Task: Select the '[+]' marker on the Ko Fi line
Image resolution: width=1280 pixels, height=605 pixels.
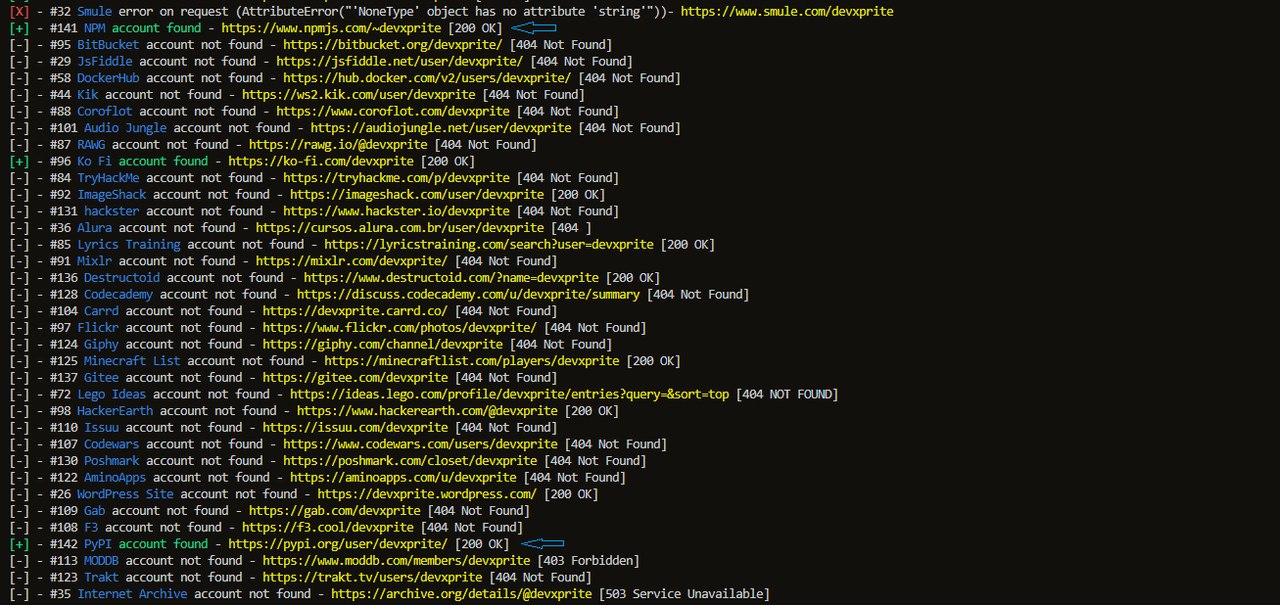Action: (x=18, y=161)
